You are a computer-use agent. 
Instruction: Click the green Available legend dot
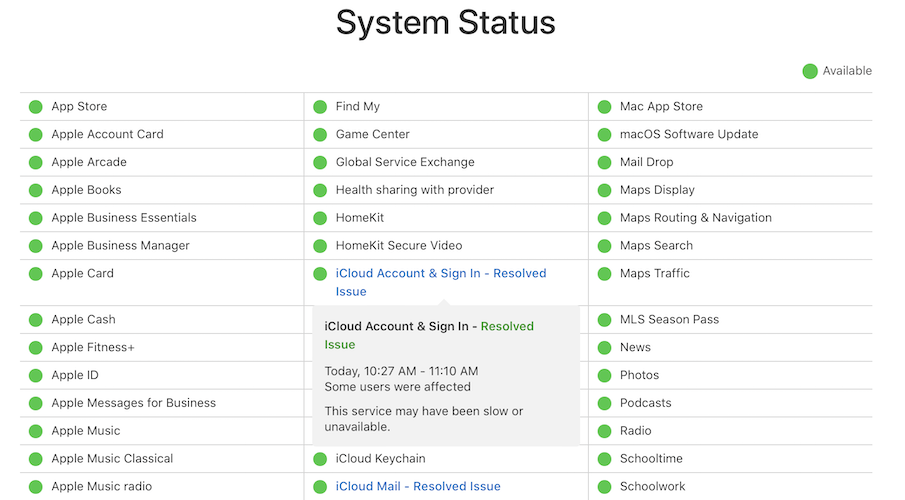point(810,71)
